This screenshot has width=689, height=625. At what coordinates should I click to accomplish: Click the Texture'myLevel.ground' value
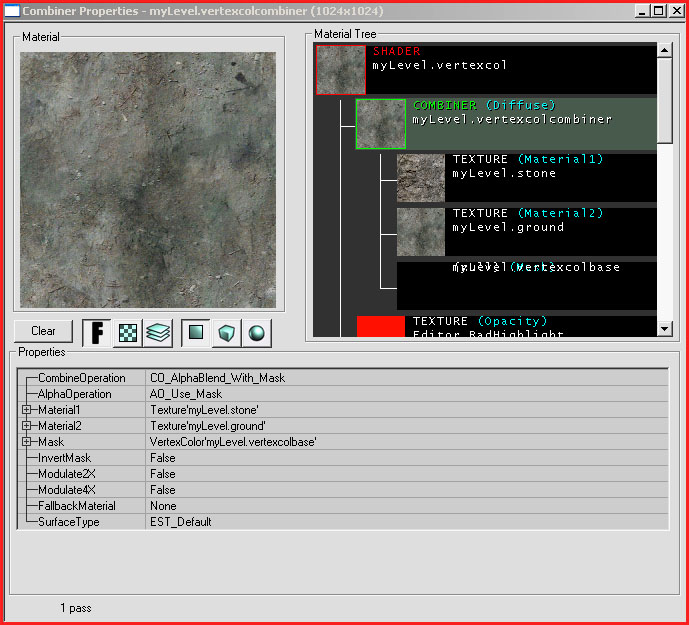pyautogui.click(x=208, y=425)
